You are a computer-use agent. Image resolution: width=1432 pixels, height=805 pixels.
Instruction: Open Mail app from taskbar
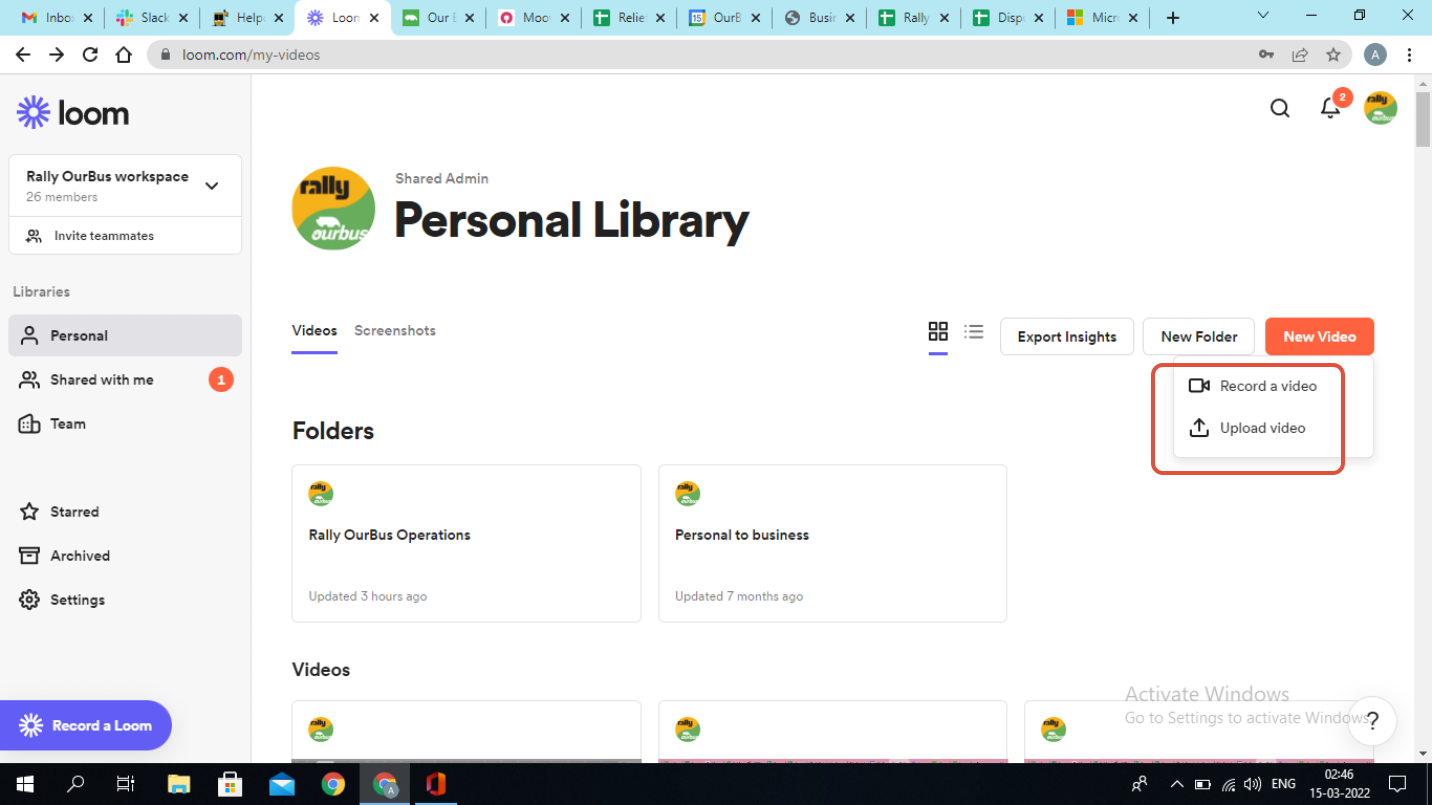coord(282,784)
